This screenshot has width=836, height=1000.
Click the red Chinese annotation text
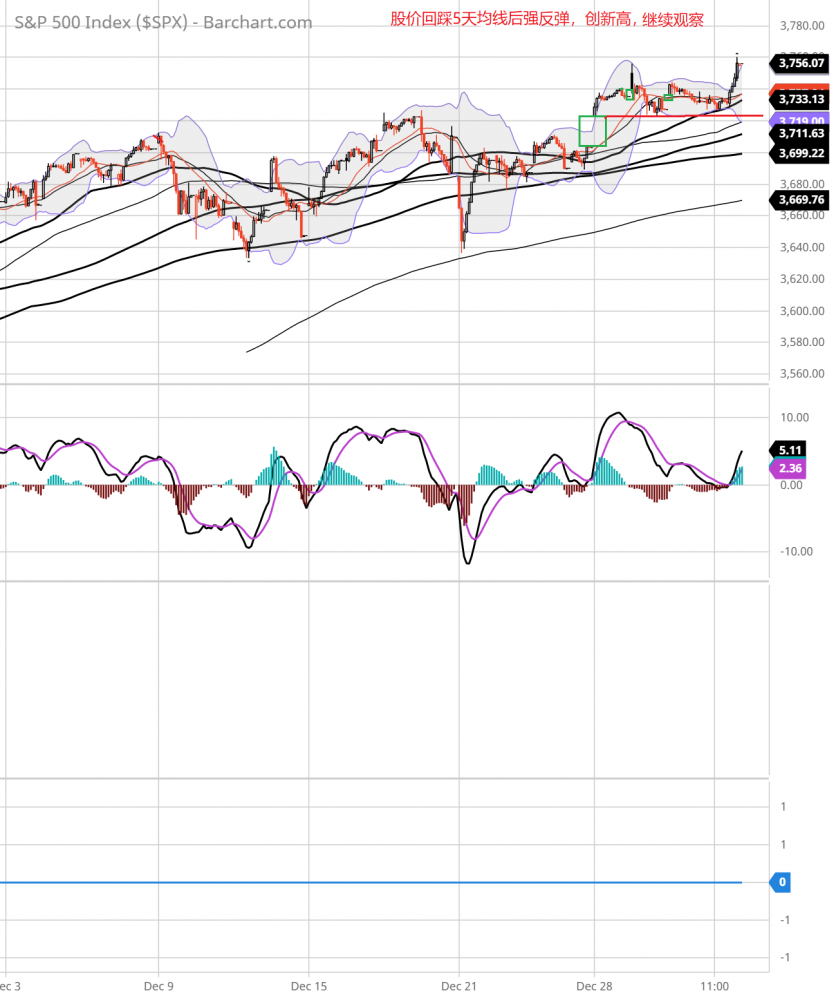tap(546, 19)
